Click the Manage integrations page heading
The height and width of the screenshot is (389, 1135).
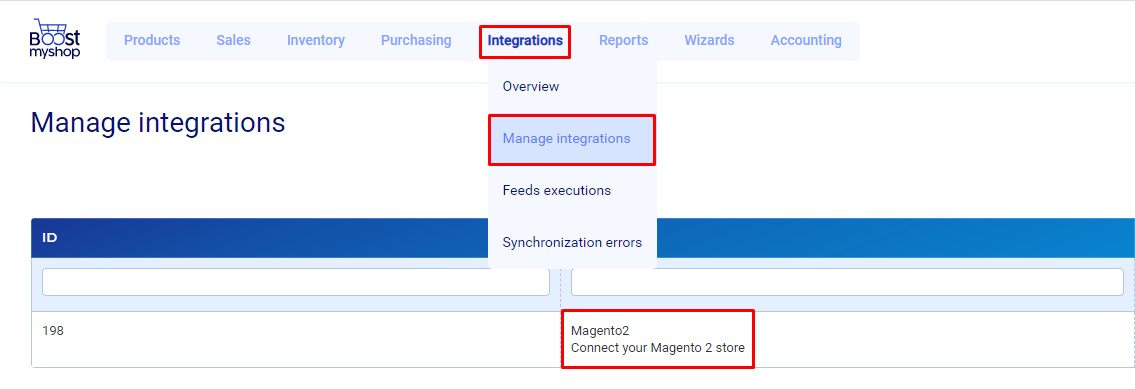[x=158, y=122]
